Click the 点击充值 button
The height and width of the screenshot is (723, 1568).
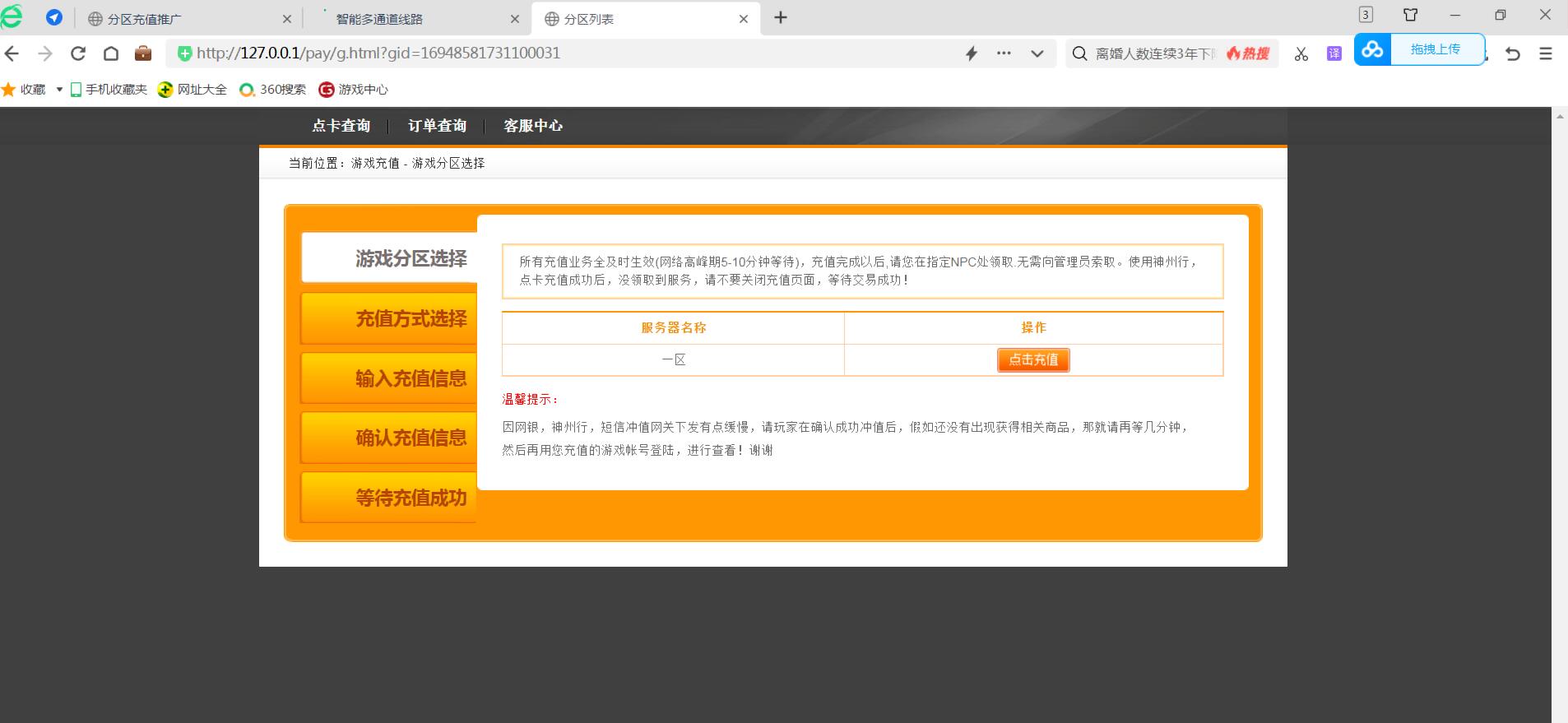(x=1033, y=360)
